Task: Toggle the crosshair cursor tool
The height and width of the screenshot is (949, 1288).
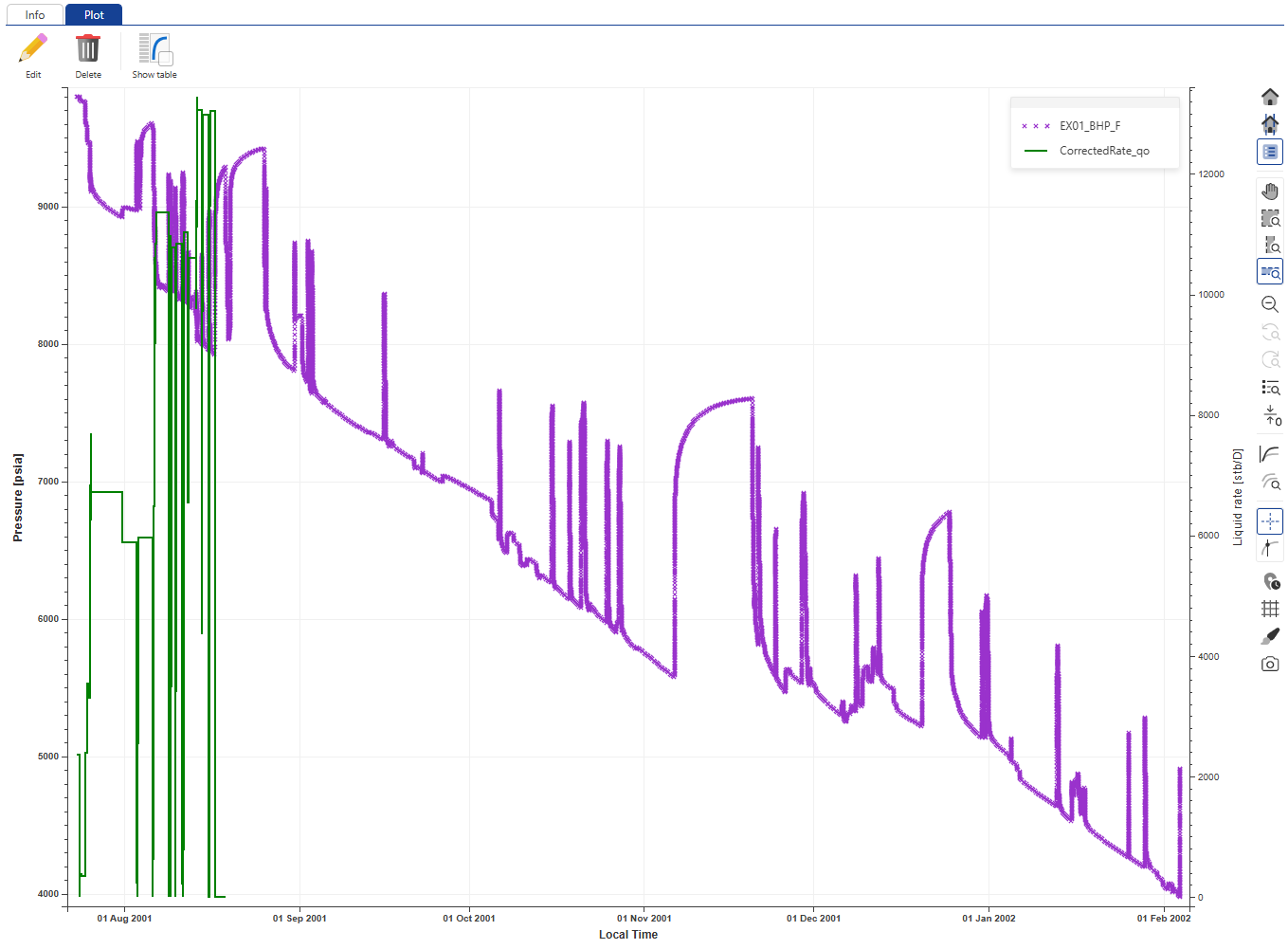Action: 1270,521
